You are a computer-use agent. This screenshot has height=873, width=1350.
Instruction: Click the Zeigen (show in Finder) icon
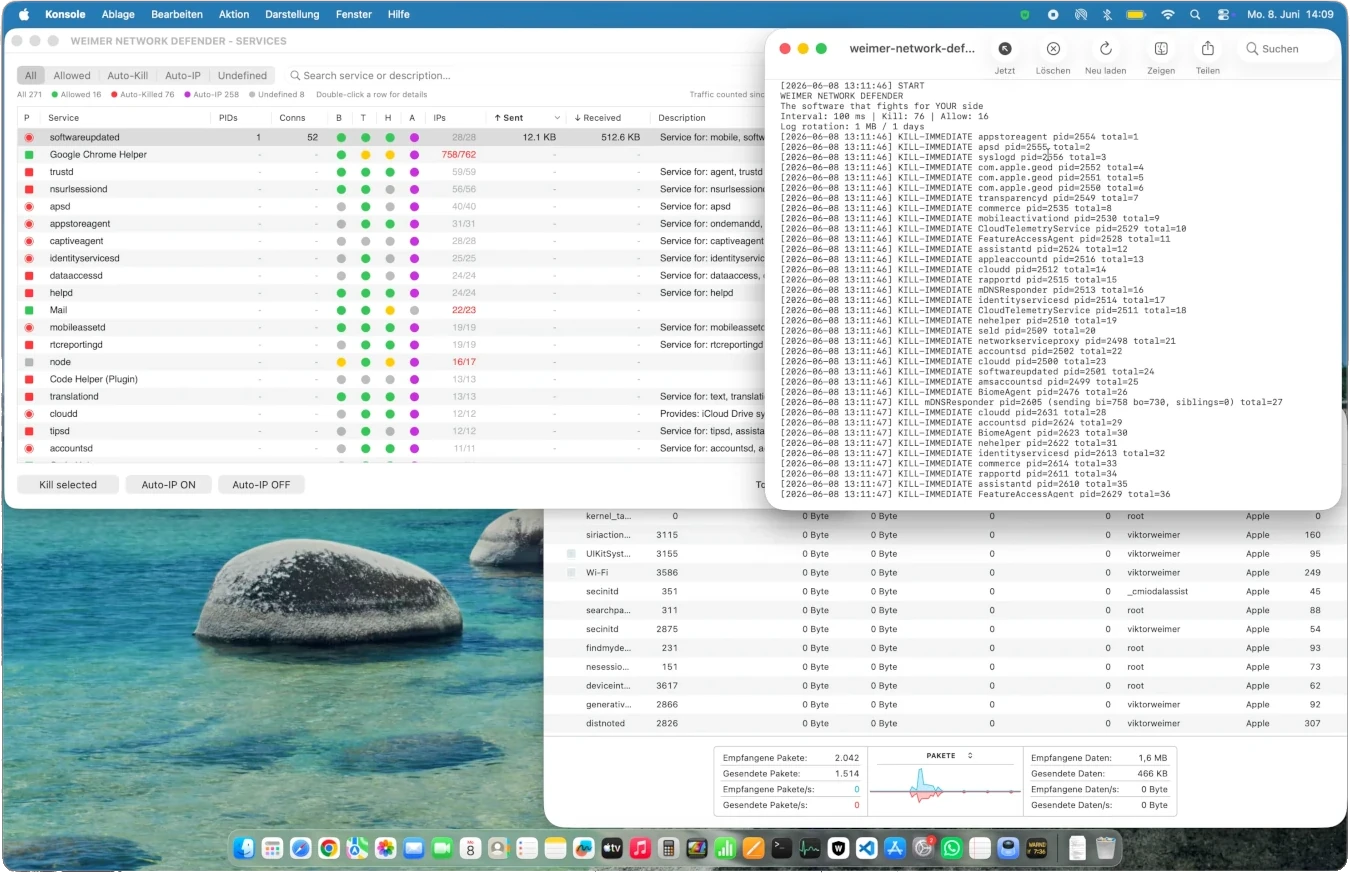coord(1161,49)
